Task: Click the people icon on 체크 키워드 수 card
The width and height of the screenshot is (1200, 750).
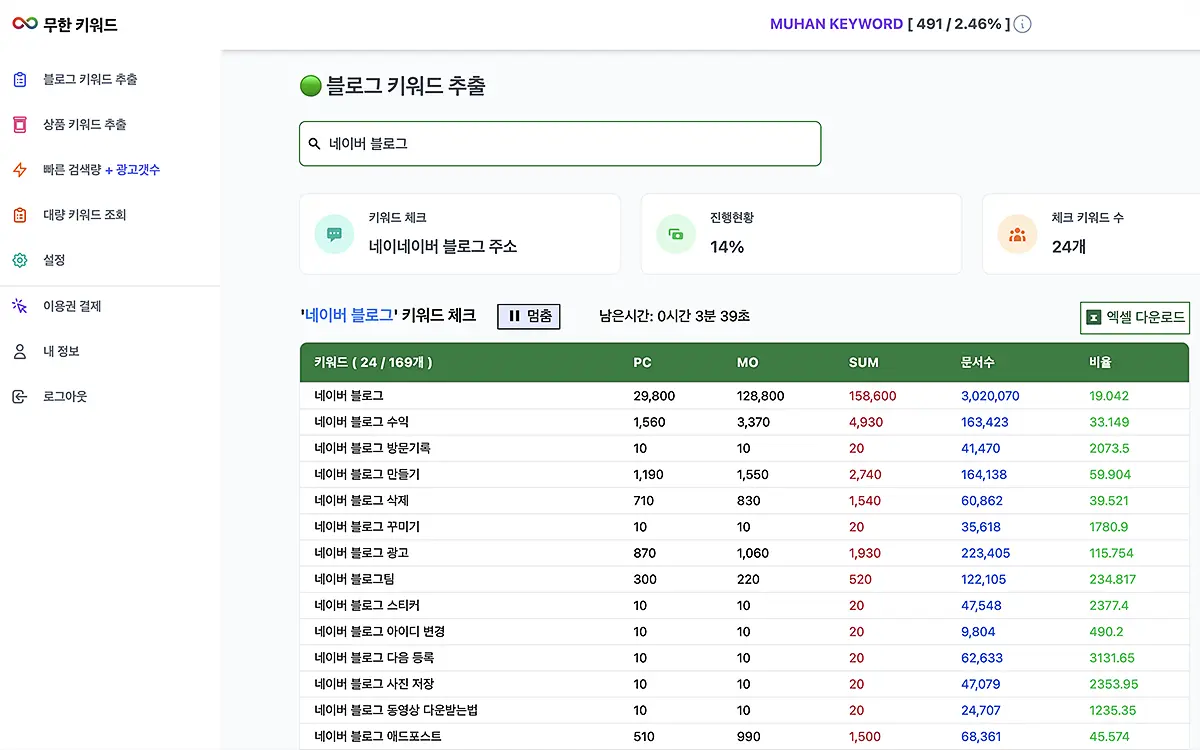Action: [x=1017, y=233]
